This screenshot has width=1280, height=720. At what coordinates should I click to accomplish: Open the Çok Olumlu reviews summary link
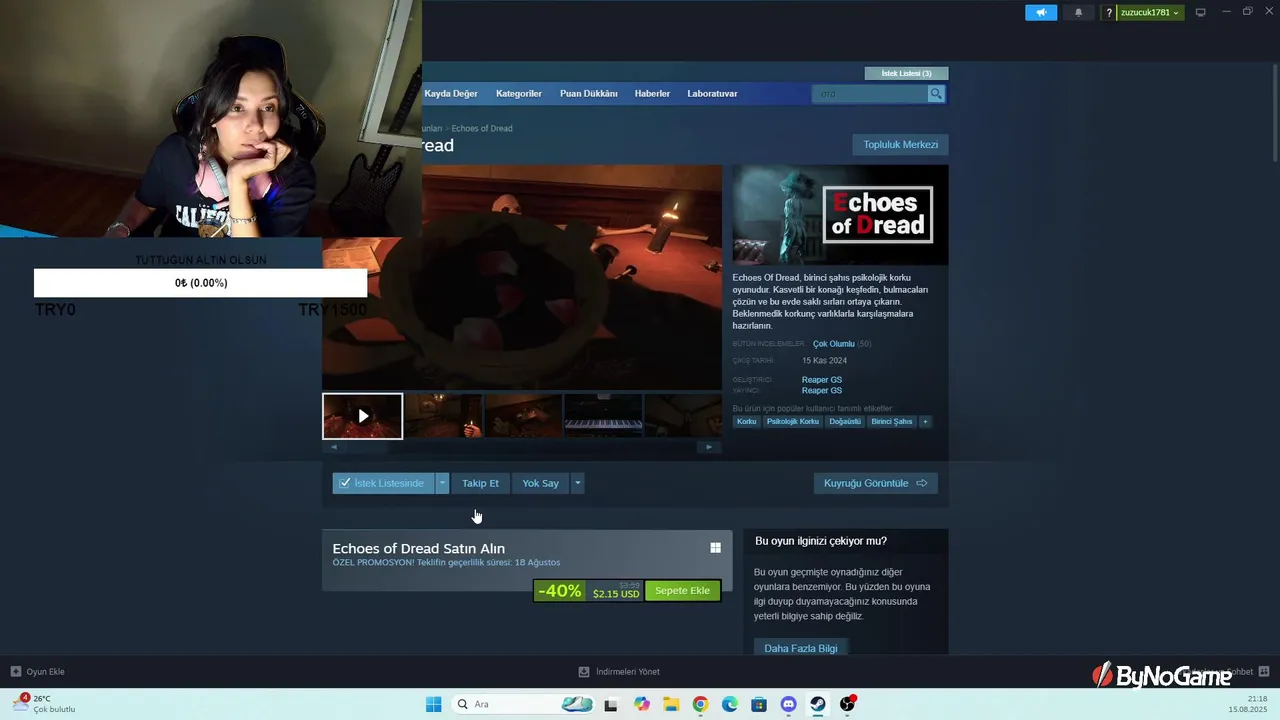834,344
